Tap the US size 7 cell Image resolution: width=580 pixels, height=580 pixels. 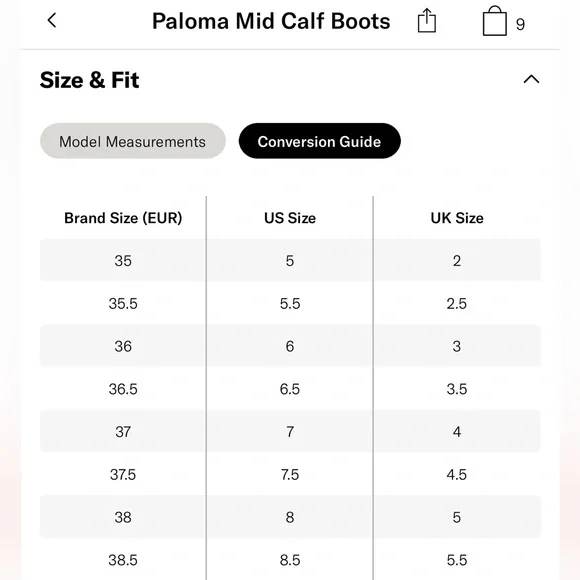point(290,432)
